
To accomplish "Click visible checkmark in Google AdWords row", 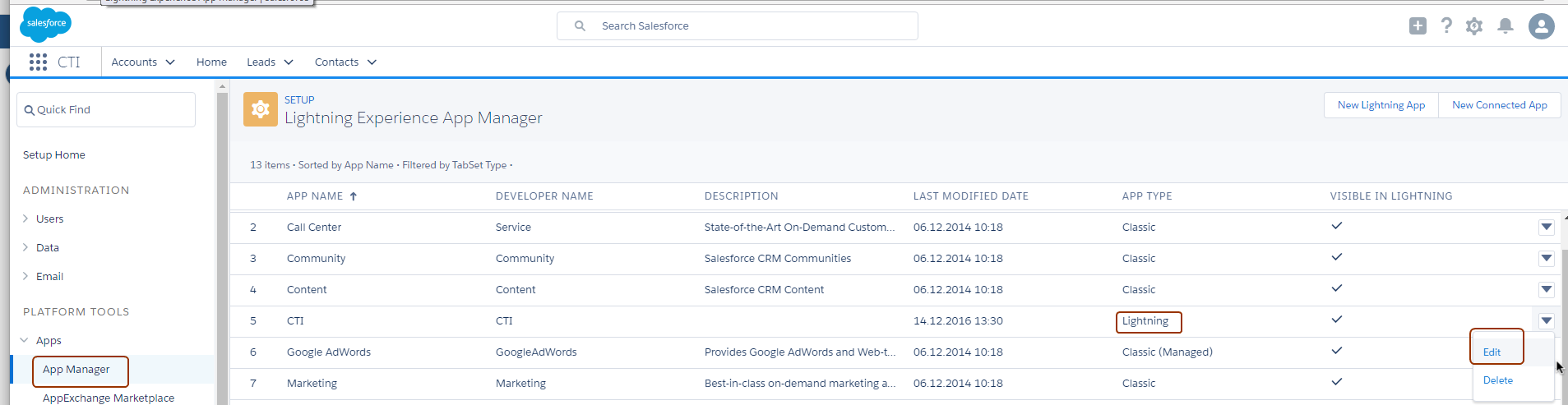I will [x=1337, y=351].
